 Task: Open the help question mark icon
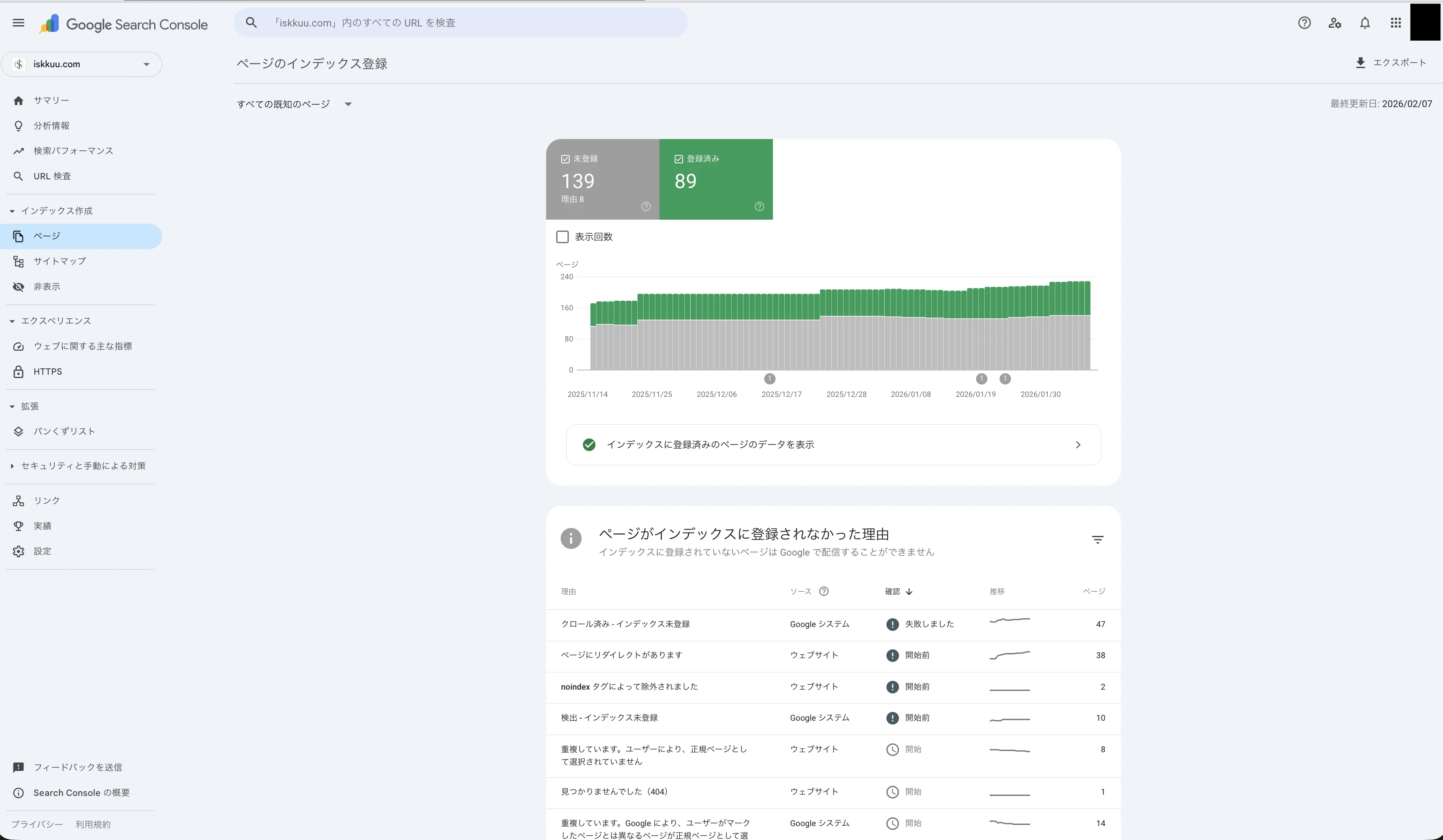click(x=1305, y=23)
